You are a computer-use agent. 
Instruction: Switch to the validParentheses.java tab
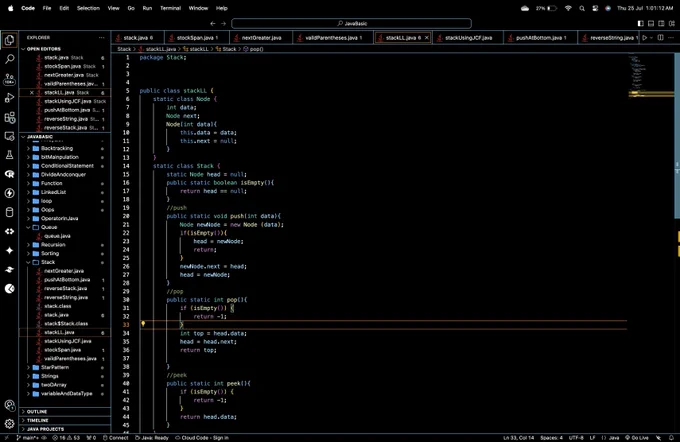click(333, 38)
